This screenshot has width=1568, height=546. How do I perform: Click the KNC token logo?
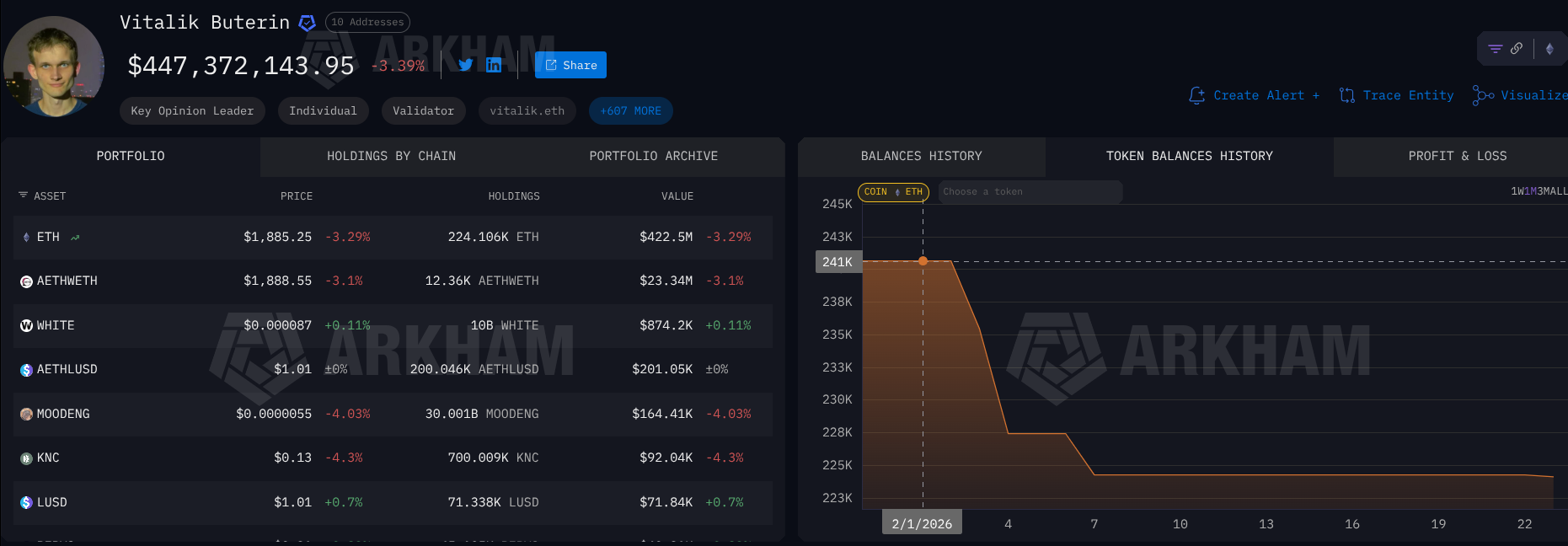26,458
